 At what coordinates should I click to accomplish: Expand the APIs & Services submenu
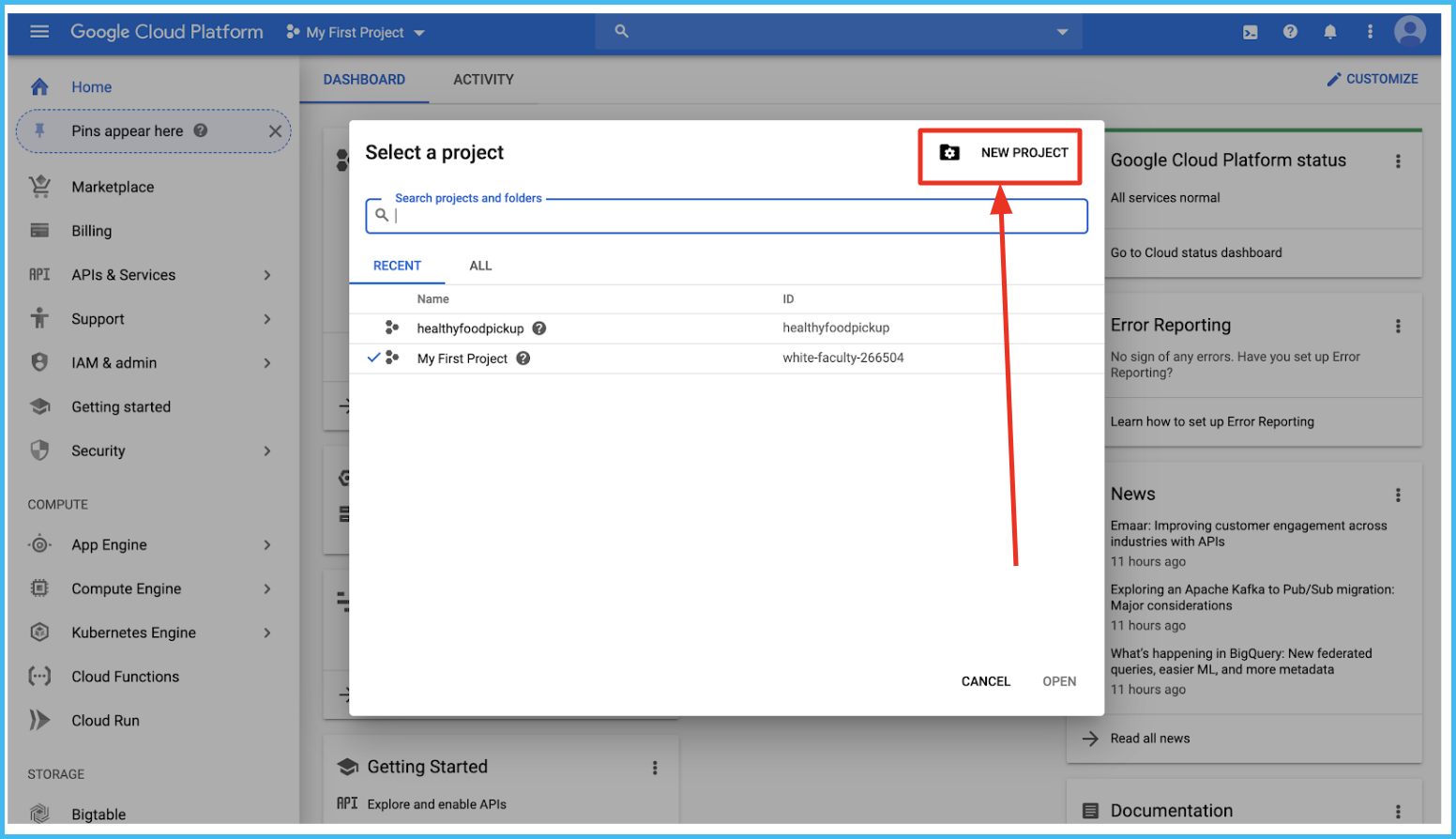pos(267,275)
